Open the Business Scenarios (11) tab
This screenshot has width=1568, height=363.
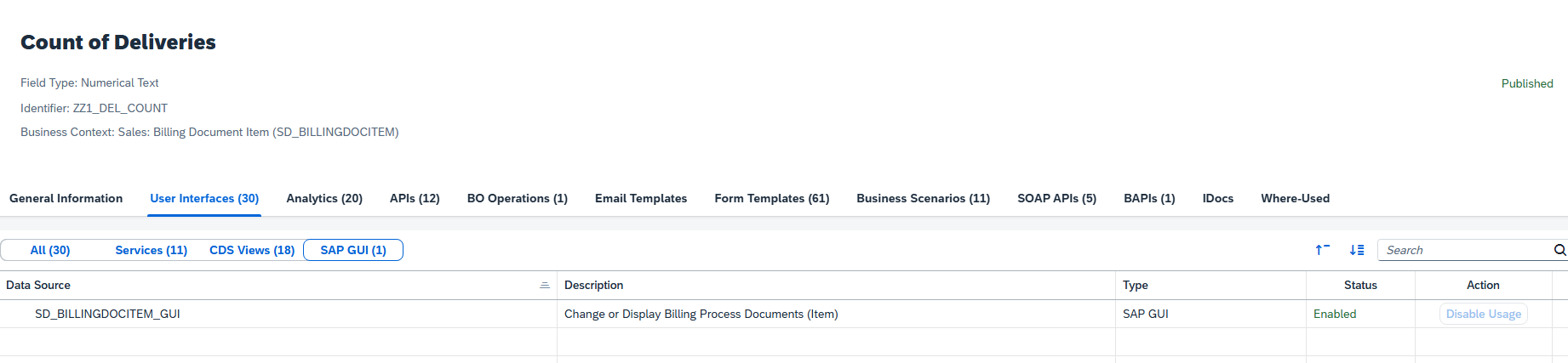click(x=923, y=198)
